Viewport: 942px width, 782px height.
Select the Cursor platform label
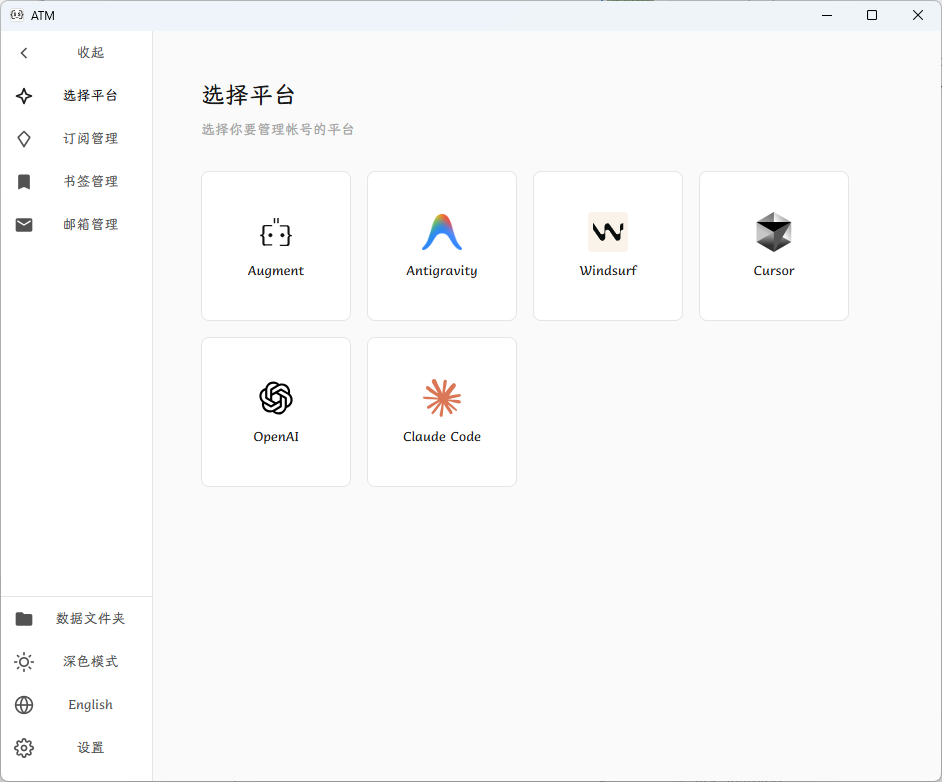(x=774, y=271)
